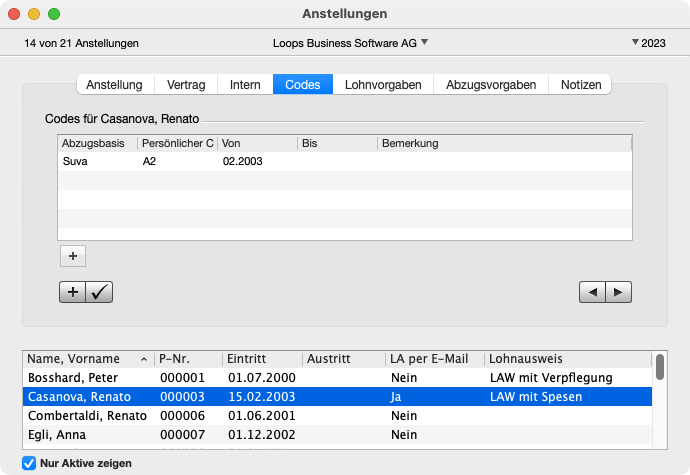
Task: Open the Loops Business Software AG dropdown
Action: pos(350,43)
